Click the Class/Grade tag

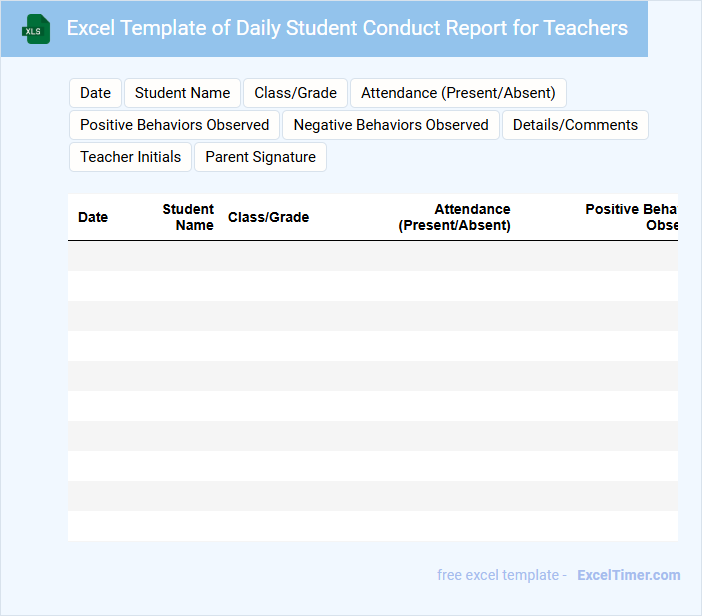point(295,93)
